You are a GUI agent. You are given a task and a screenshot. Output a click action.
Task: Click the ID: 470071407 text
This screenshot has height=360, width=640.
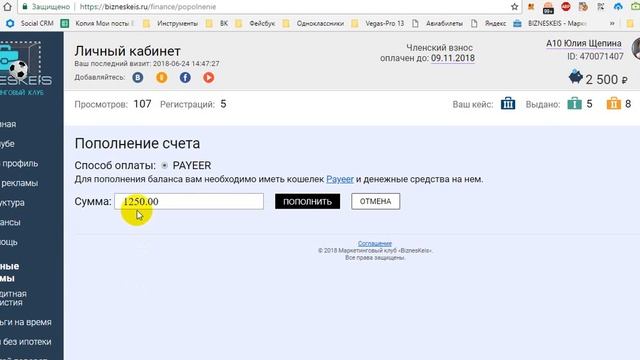click(596, 56)
